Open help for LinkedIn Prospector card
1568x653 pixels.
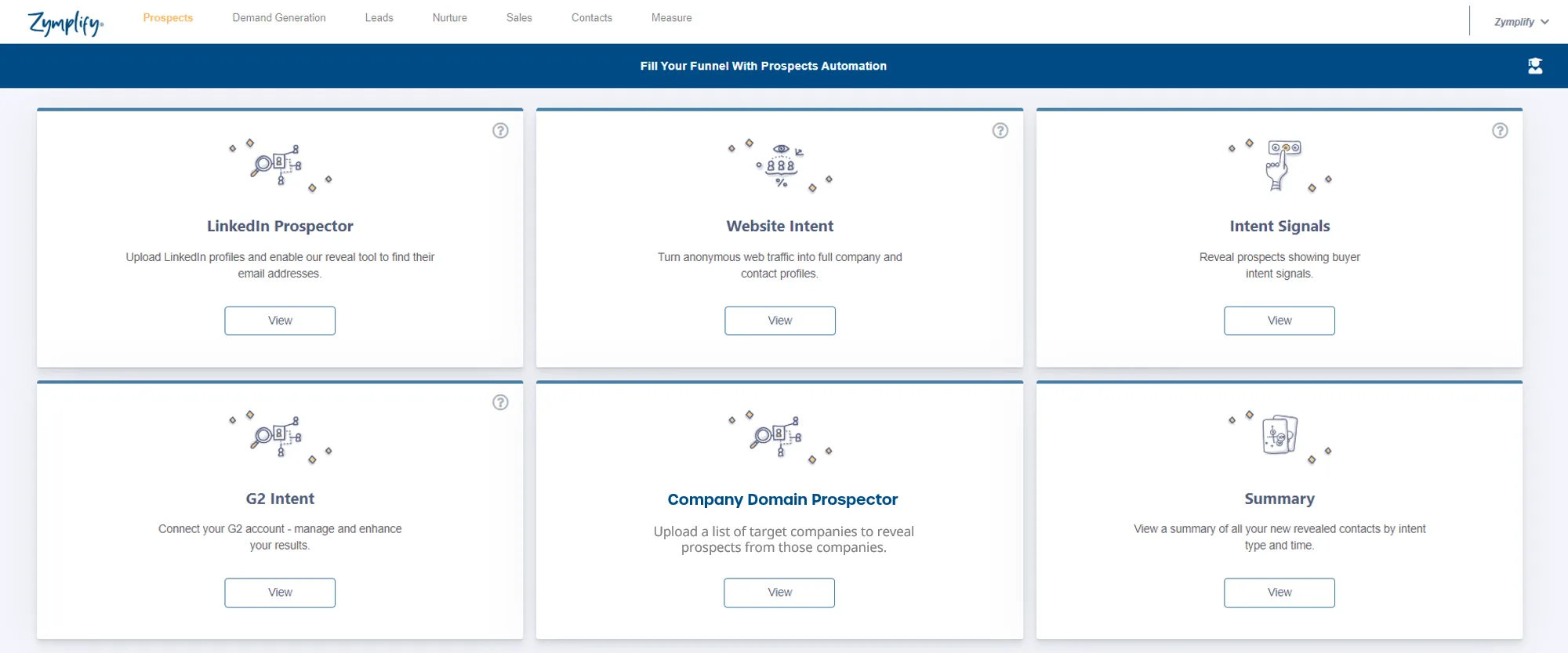coord(500,131)
